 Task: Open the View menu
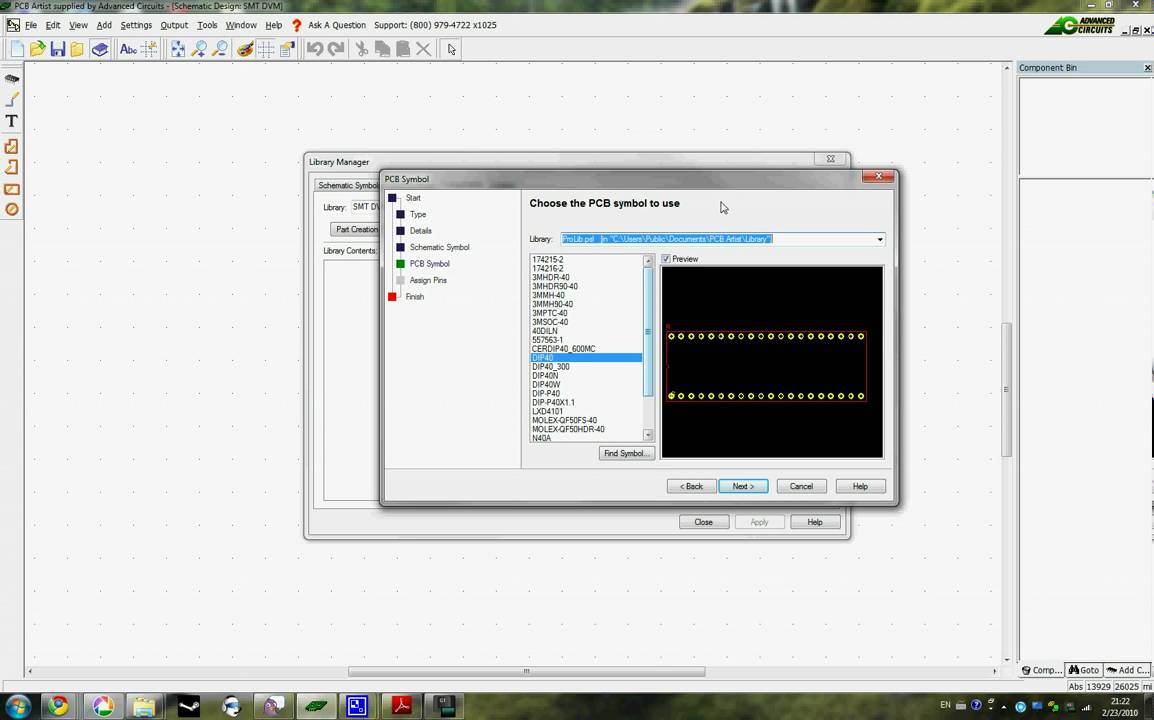click(x=78, y=25)
